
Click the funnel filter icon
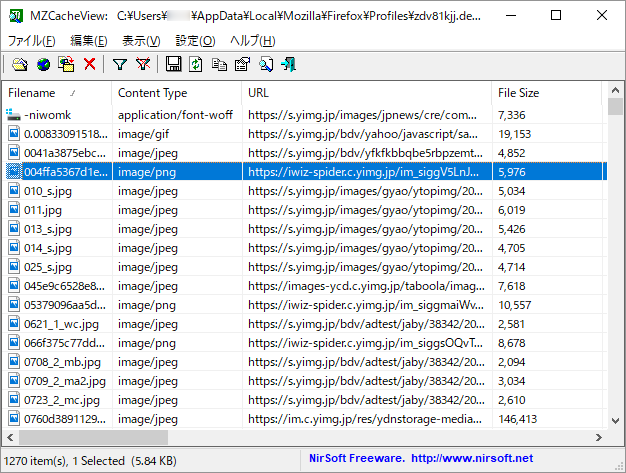(x=120, y=65)
